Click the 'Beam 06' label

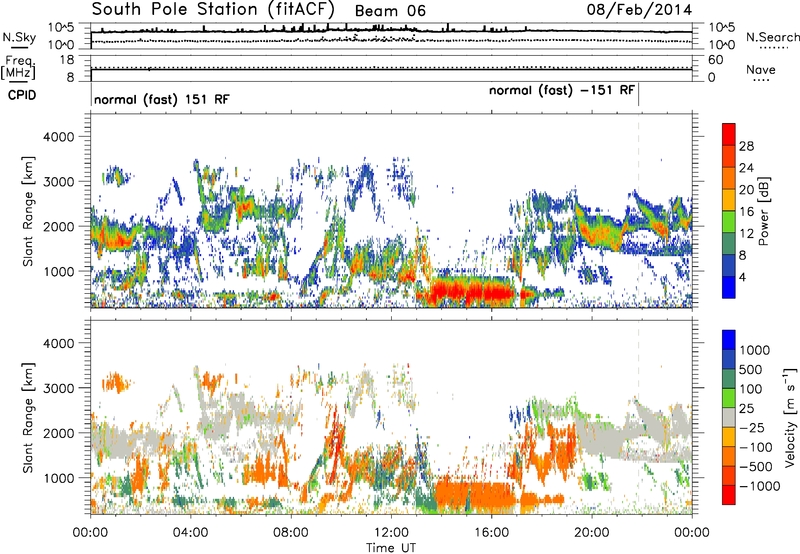390,11
